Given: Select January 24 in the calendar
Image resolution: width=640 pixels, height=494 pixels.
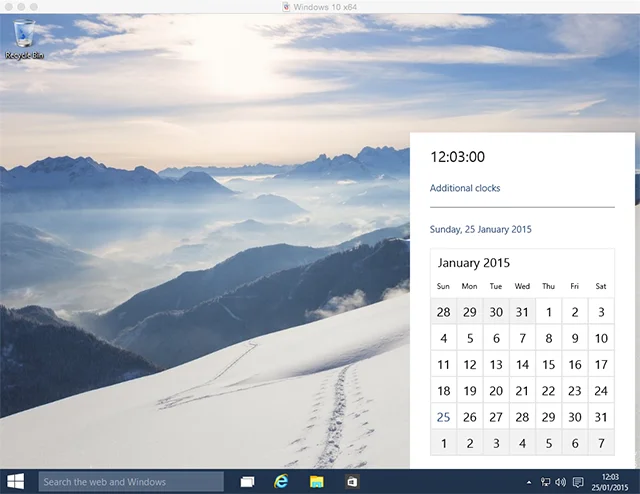Looking at the screenshot, I should [601, 391].
